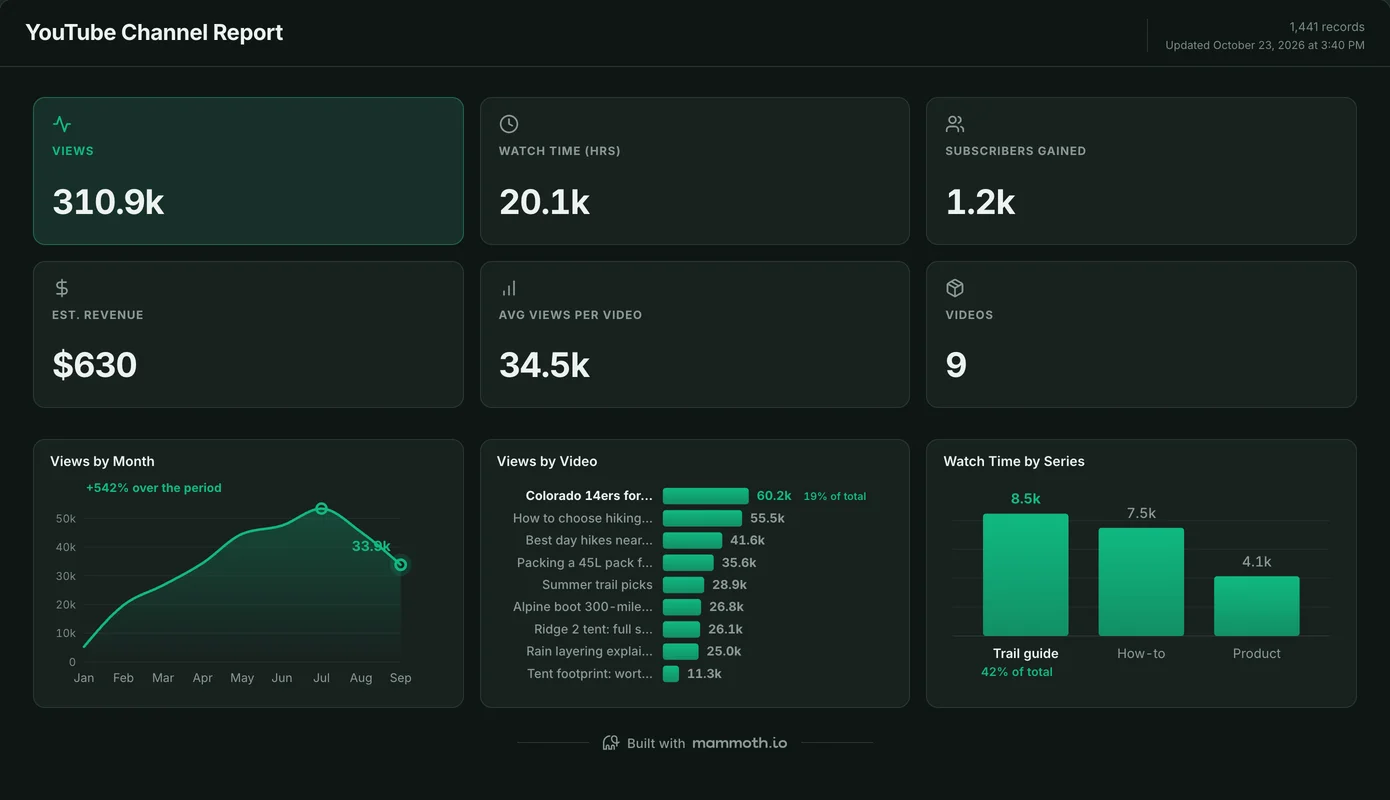Image resolution: width=1390 pixels, height=800 pixels.
Task: Select the Est. Revenue $630 card
Action: [248, 335]
